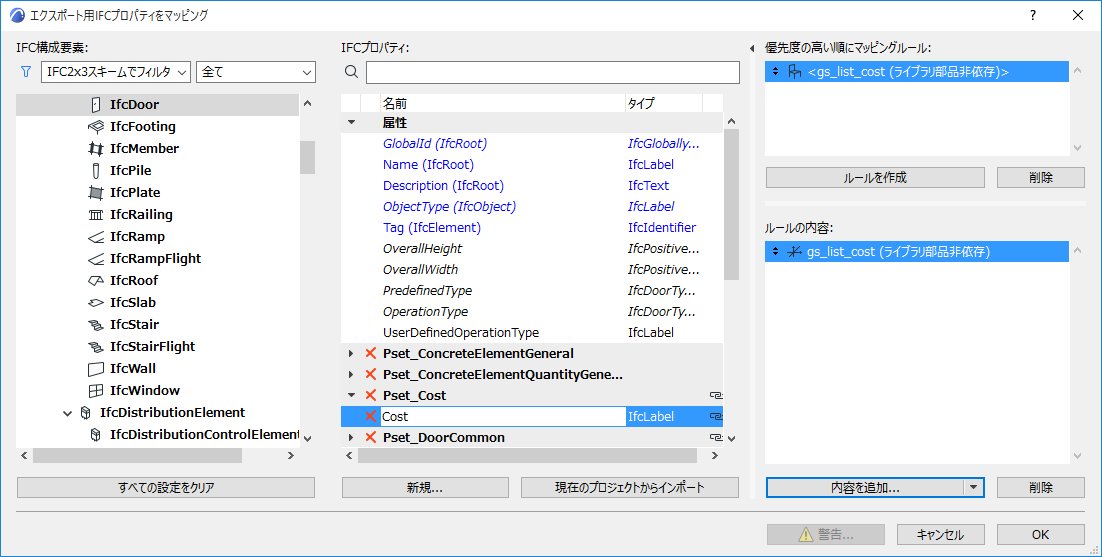Click the IfcStair element icon

pos(96,325)
